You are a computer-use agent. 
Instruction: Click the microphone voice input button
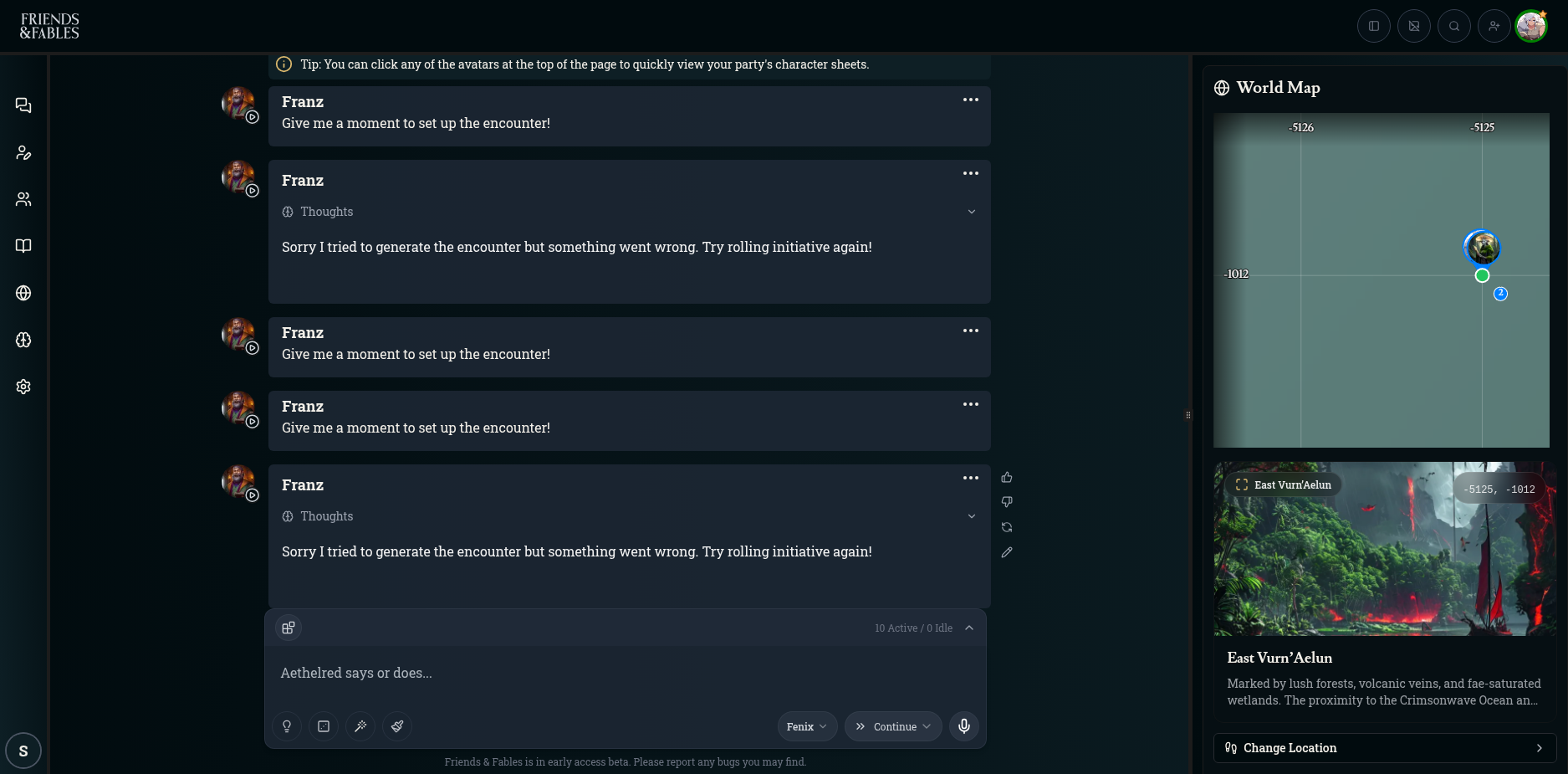tap(964, 726)
